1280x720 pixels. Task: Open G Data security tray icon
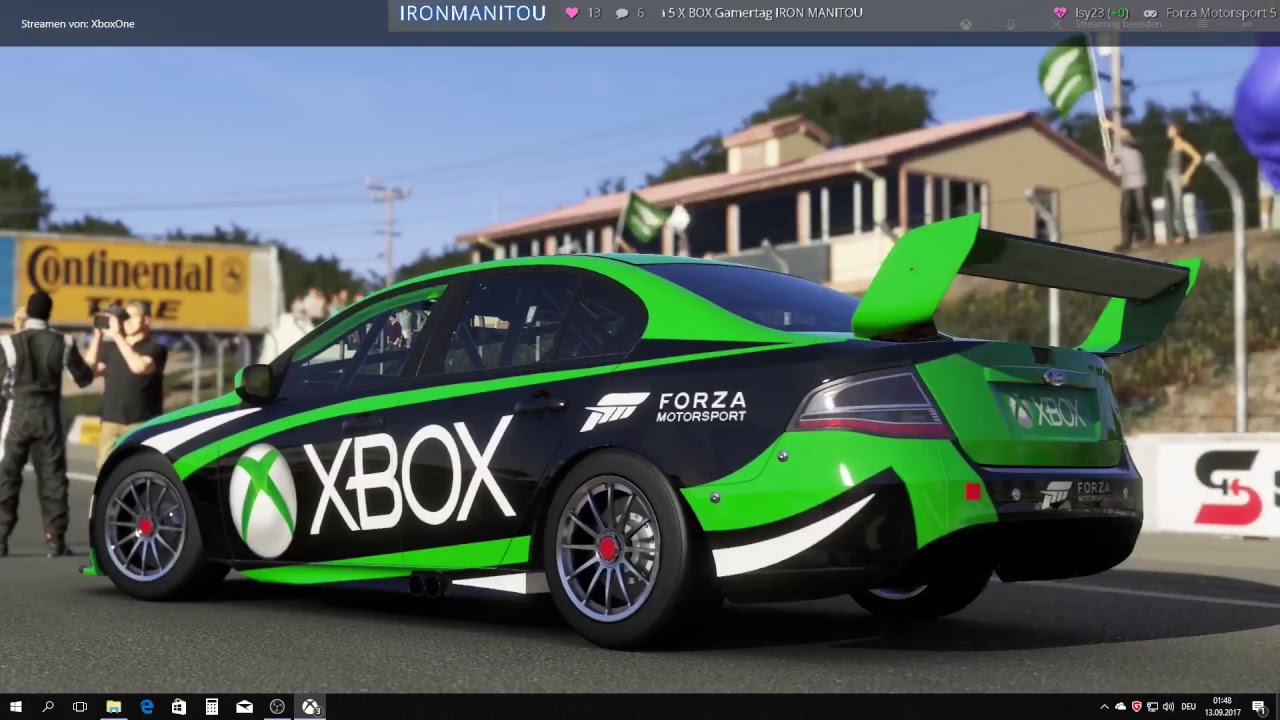(1136, 707)
